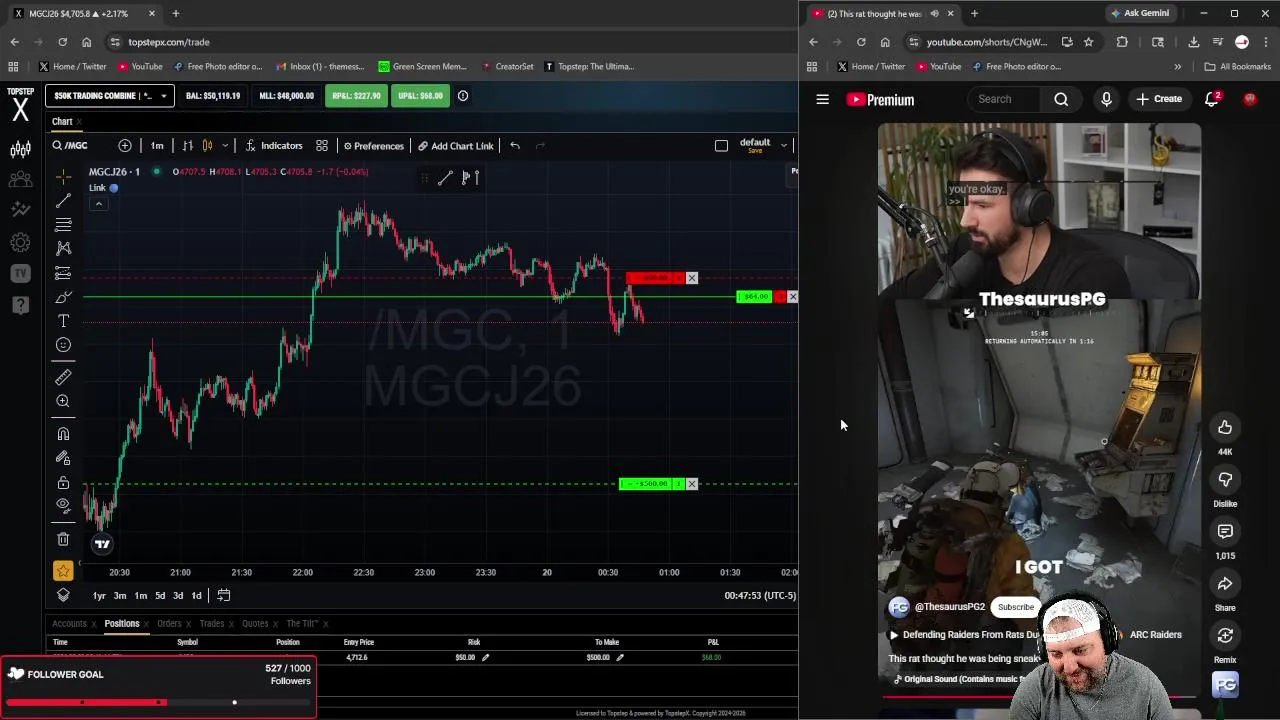The image size is (1280, 720).
Task: Toggle stay in drawing mode
Action: tap(63, 458)
